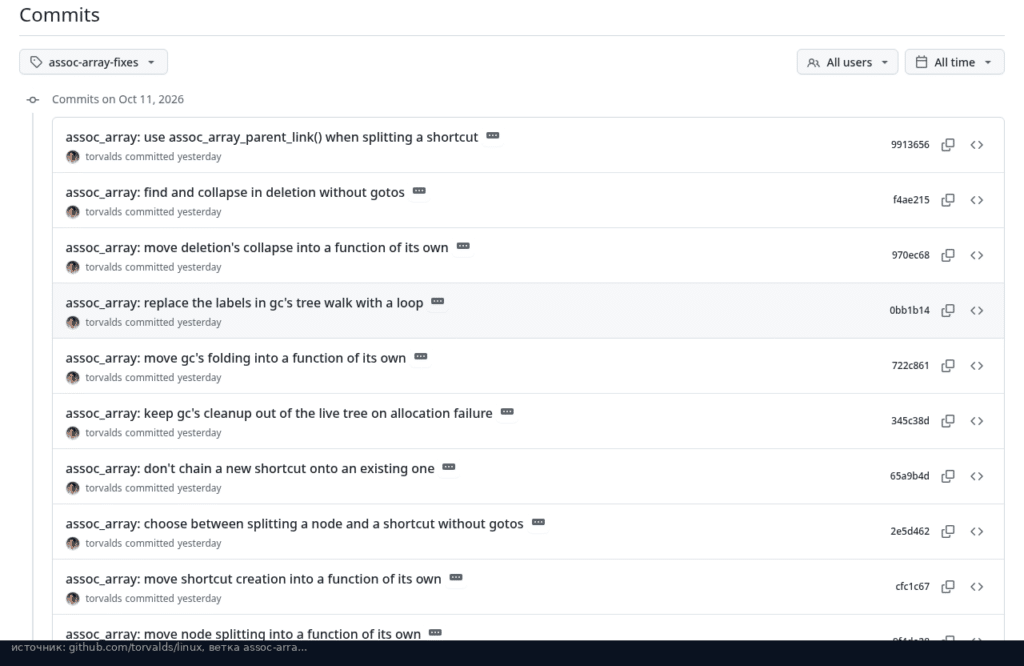Expand description of 'move shortcut creation' commit
Image resolution: width=1024 pixels, height=666 pixels.
pyautogui.click(x=456, y=577)
